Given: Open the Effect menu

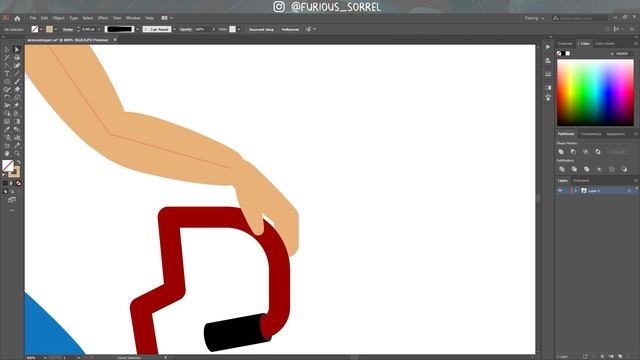Looking at the screenshot, I should tap(103, 18).
